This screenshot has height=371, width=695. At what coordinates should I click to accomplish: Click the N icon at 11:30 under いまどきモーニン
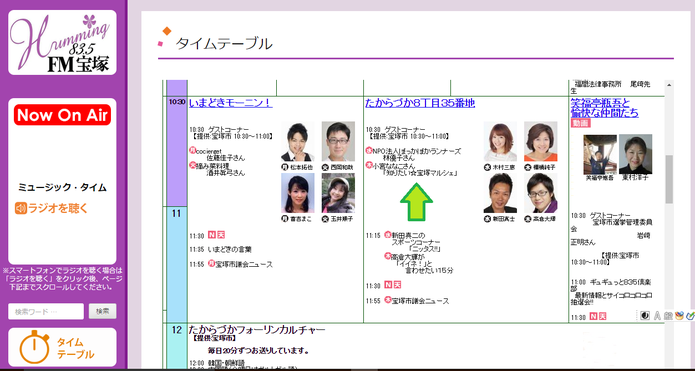(x=211, y=235)
